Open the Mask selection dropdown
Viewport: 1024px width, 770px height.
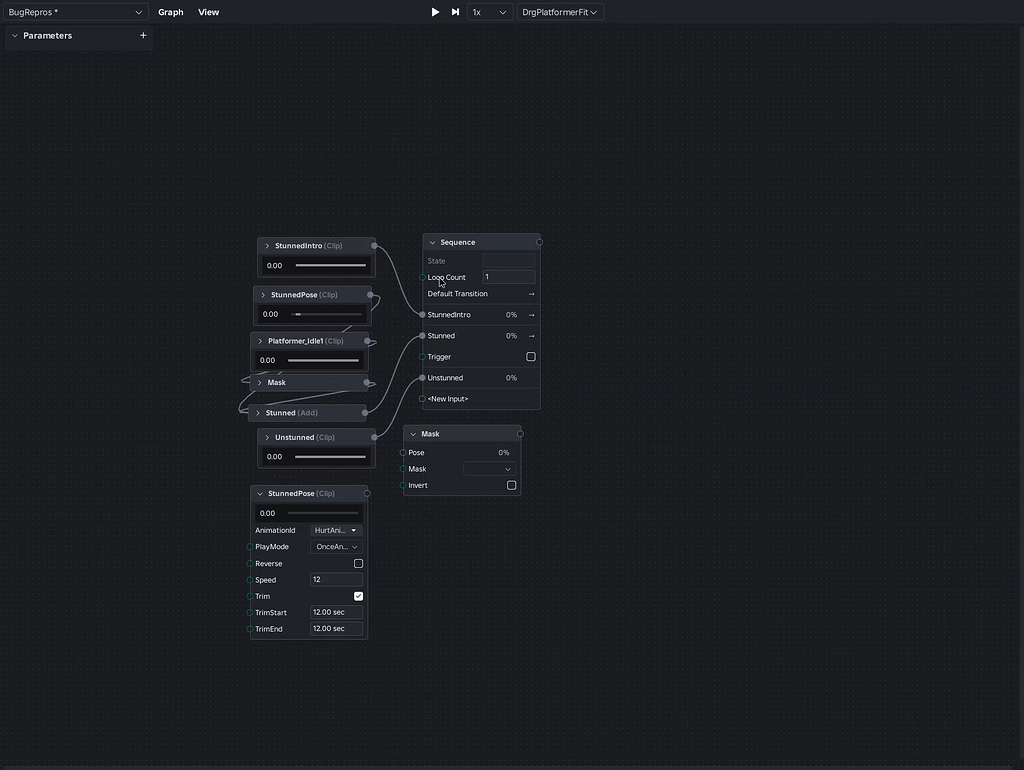point(489,469)
